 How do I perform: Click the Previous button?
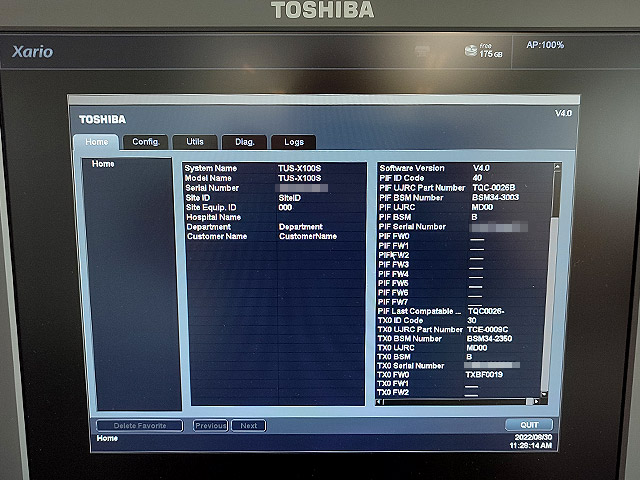tap(210, 426)
